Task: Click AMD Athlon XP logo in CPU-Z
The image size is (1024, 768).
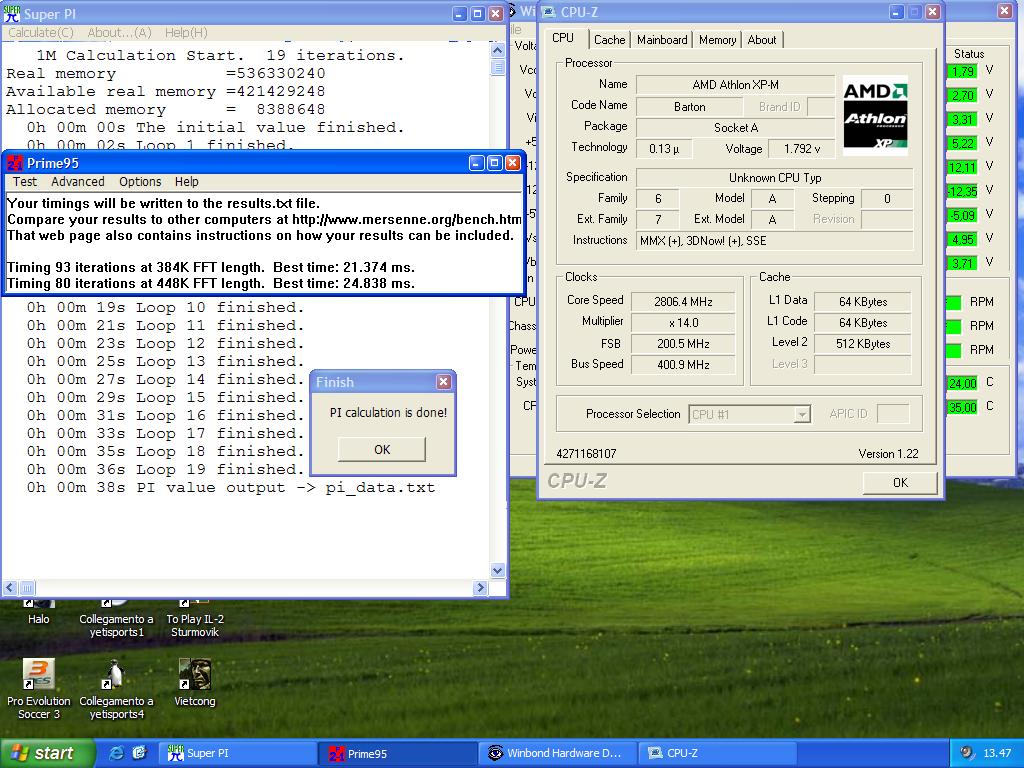Action: [x=875, y=115]
